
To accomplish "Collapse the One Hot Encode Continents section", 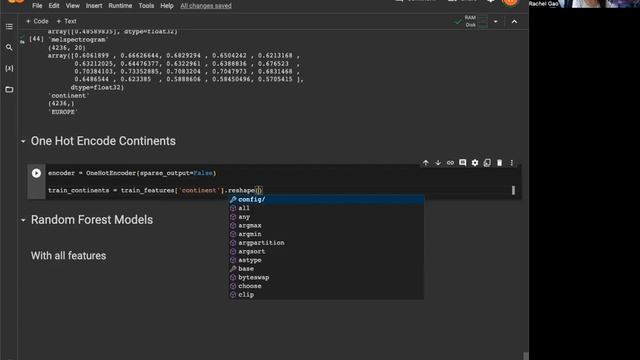I will pyautogui.click(x=23, y=141).
